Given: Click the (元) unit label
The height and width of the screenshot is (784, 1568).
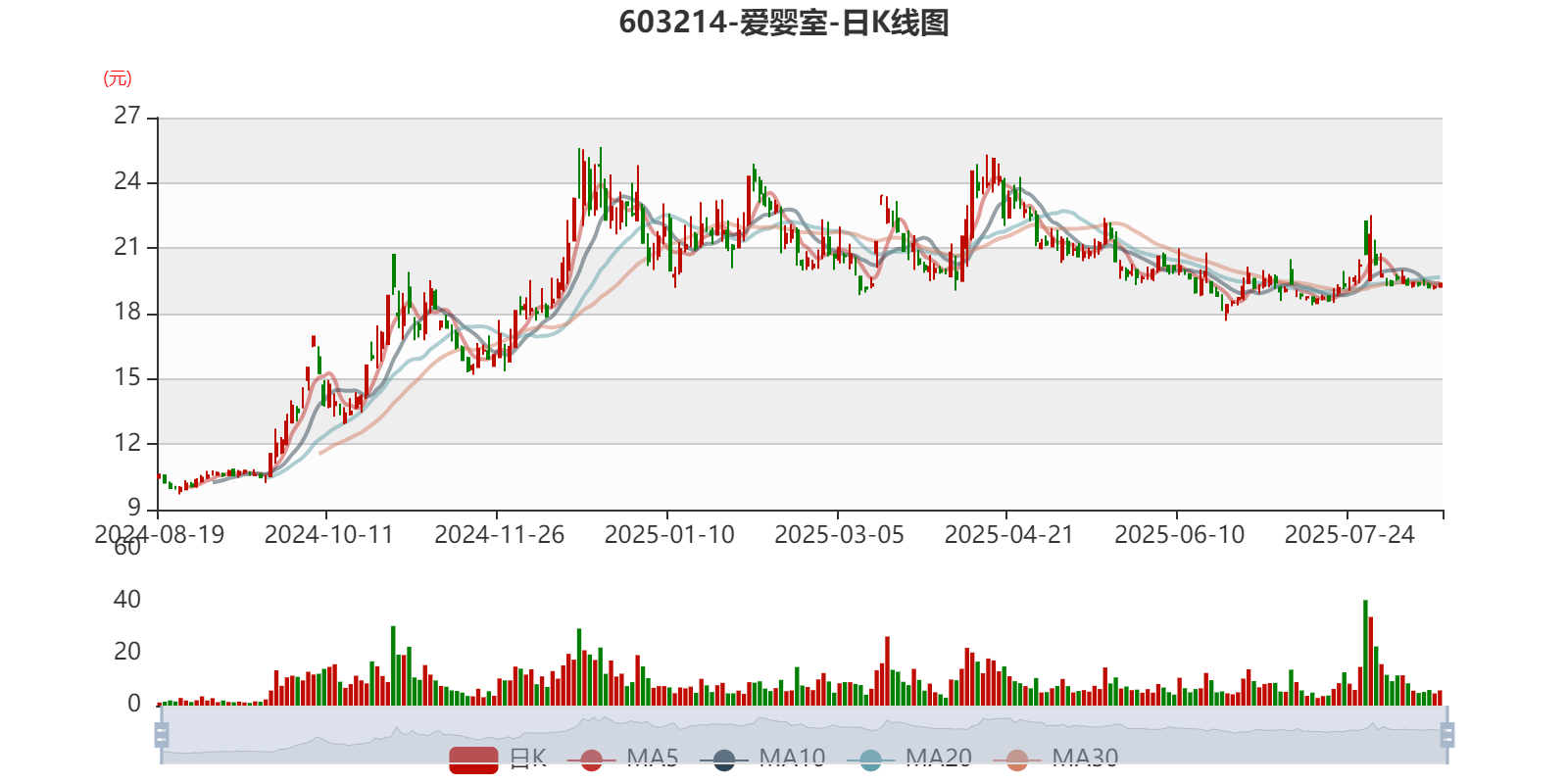Looking at the screenshot, I should (x=118, y=78).
